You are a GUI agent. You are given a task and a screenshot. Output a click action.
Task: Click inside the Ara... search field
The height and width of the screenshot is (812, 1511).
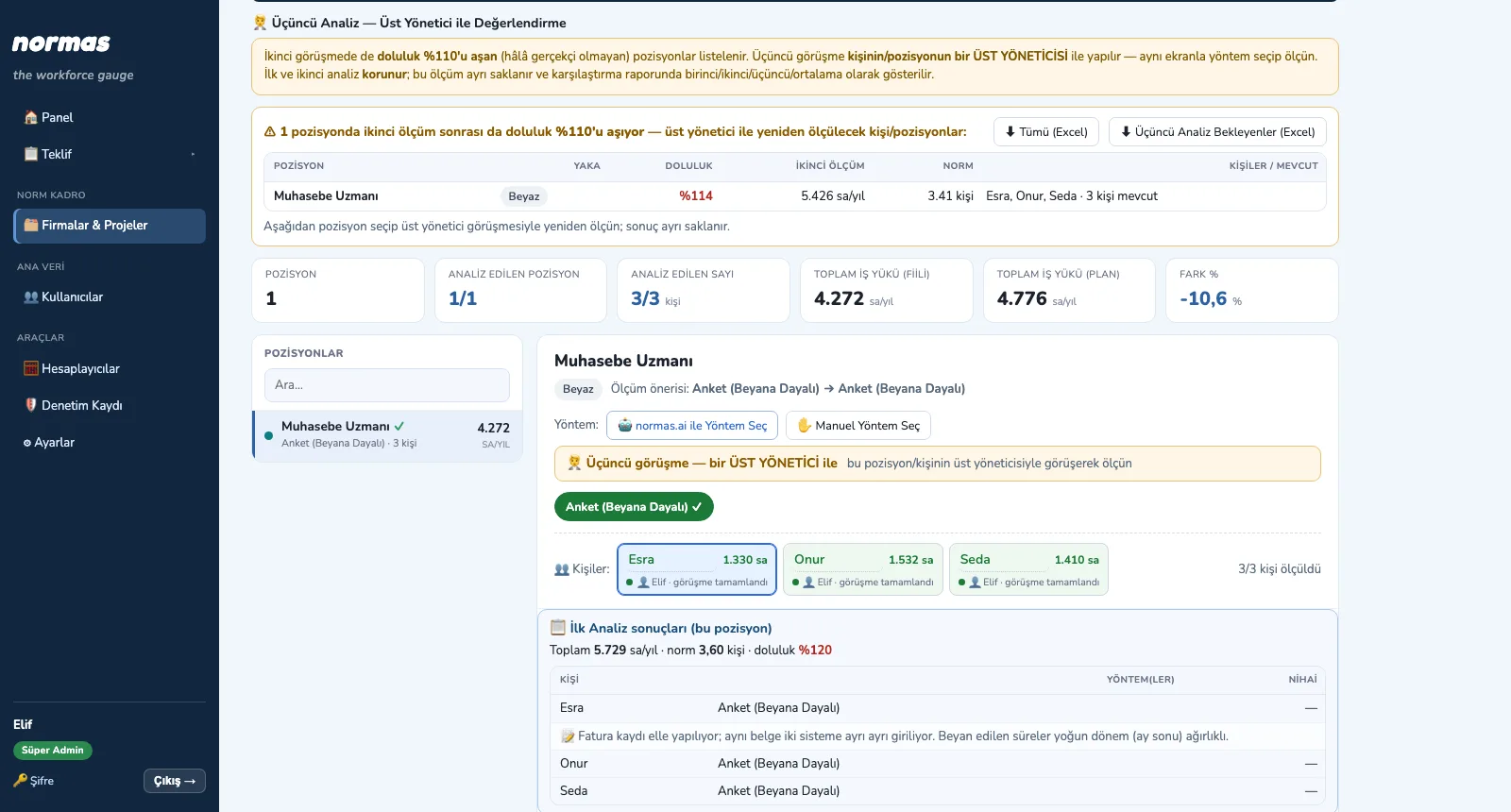[387, 385]
